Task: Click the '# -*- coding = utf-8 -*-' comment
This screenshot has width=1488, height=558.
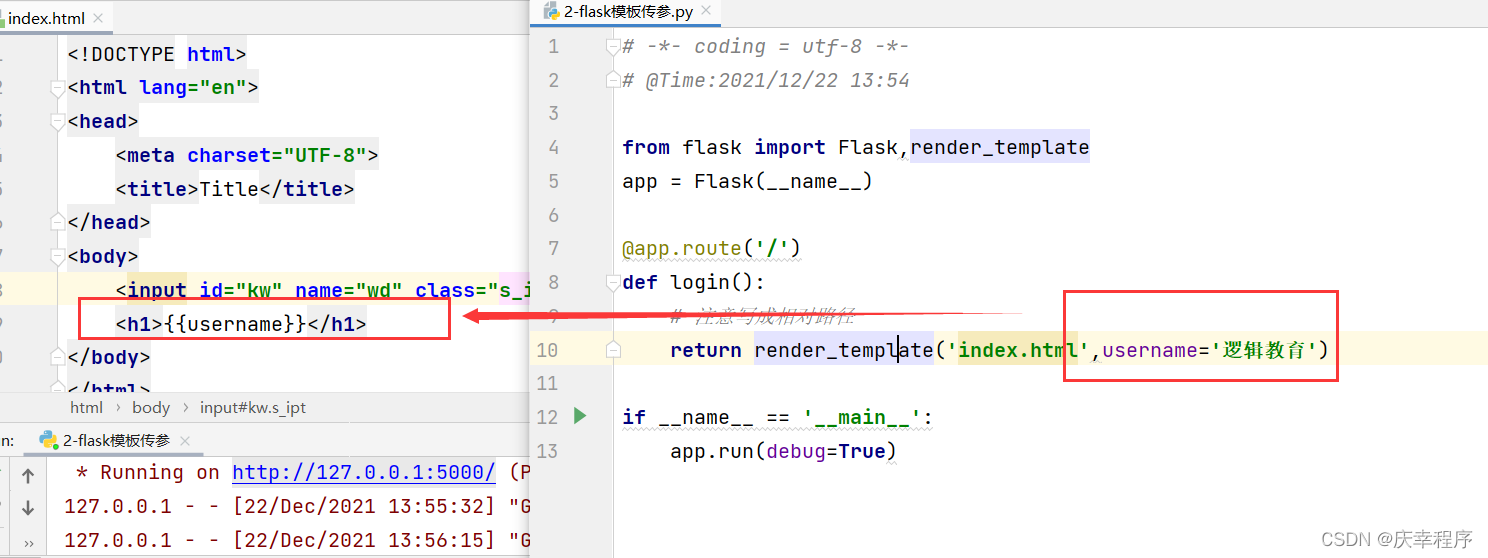Action: (765, 46)
